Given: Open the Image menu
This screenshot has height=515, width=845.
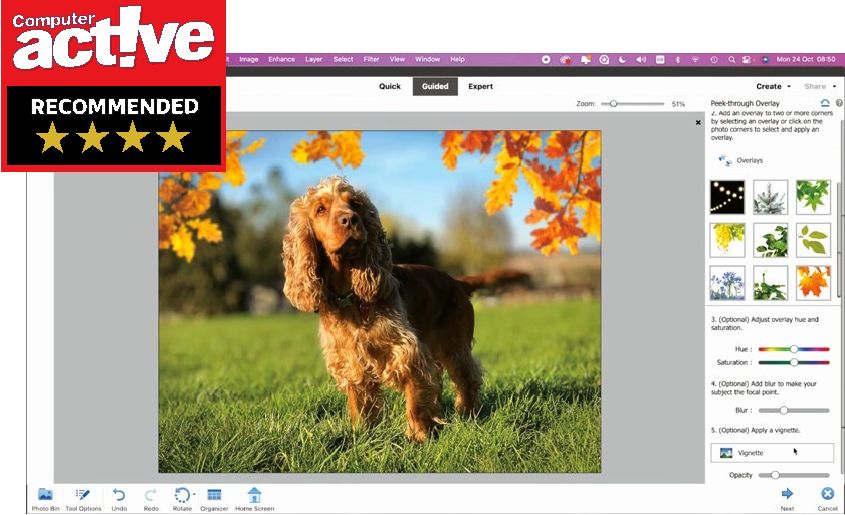Looking at the screenshot, I should pos(248,59).
